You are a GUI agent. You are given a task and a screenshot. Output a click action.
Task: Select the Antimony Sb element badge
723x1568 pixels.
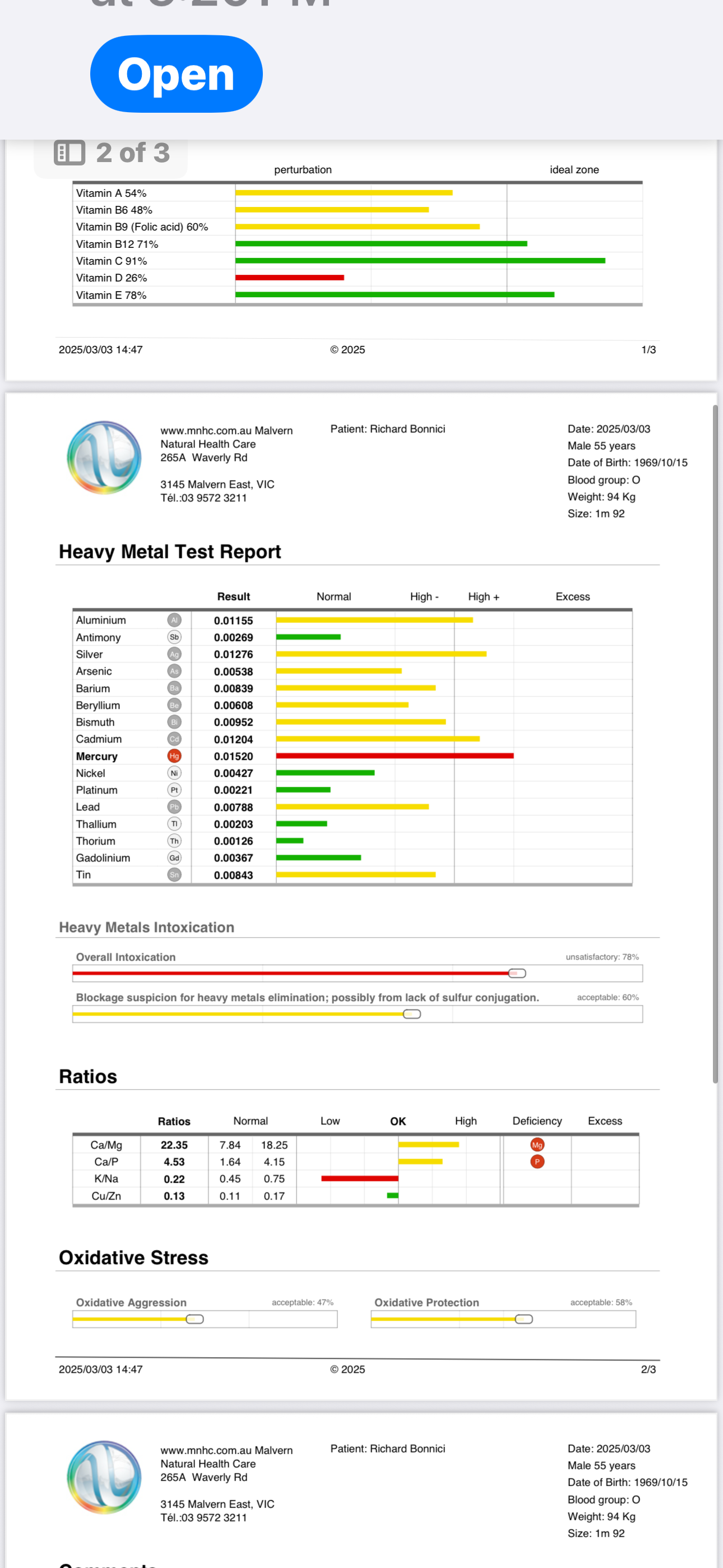pyautogui.click(x=174, y=637)
